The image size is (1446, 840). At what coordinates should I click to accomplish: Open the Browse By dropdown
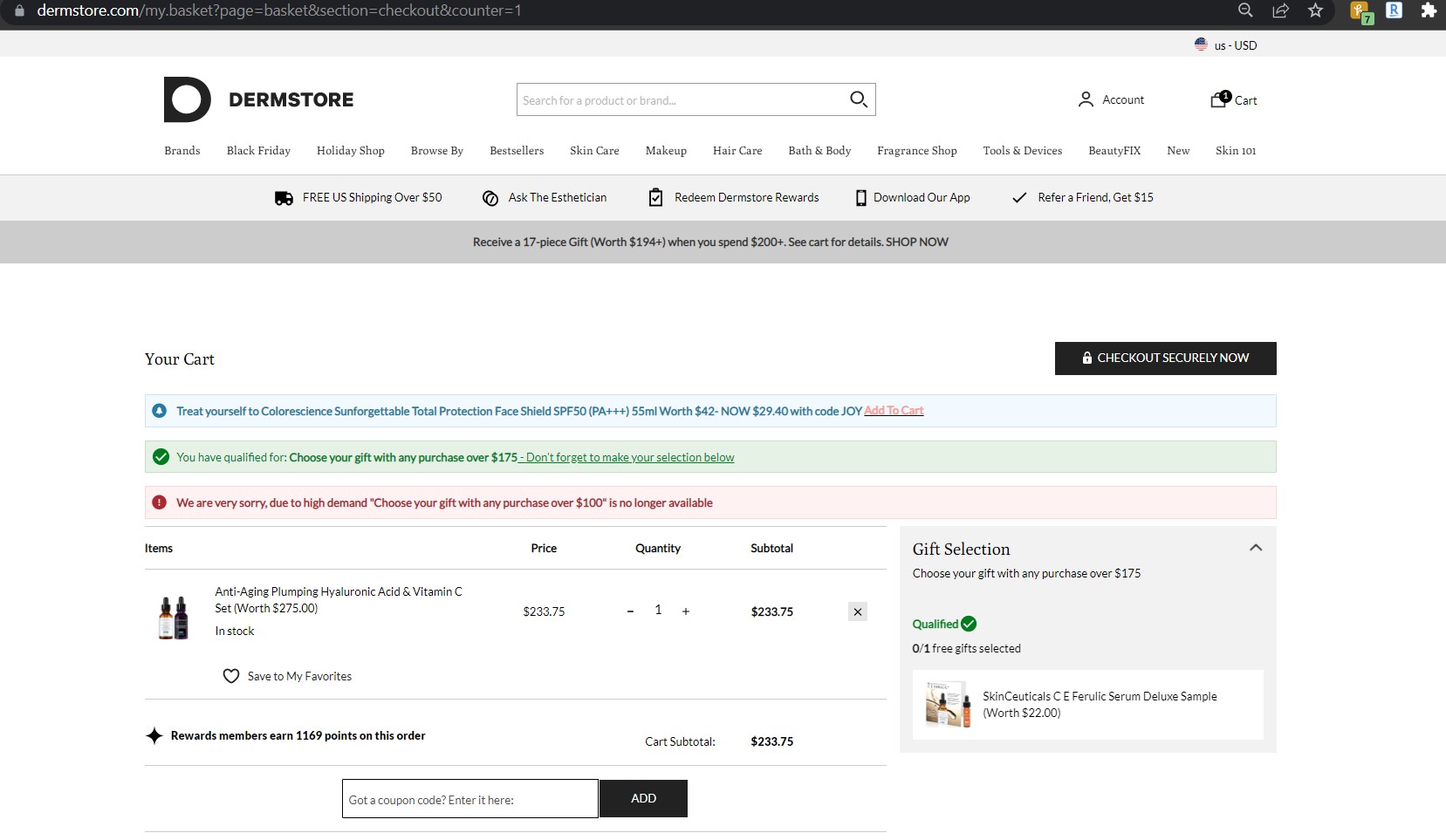click(x=437, y=150)
